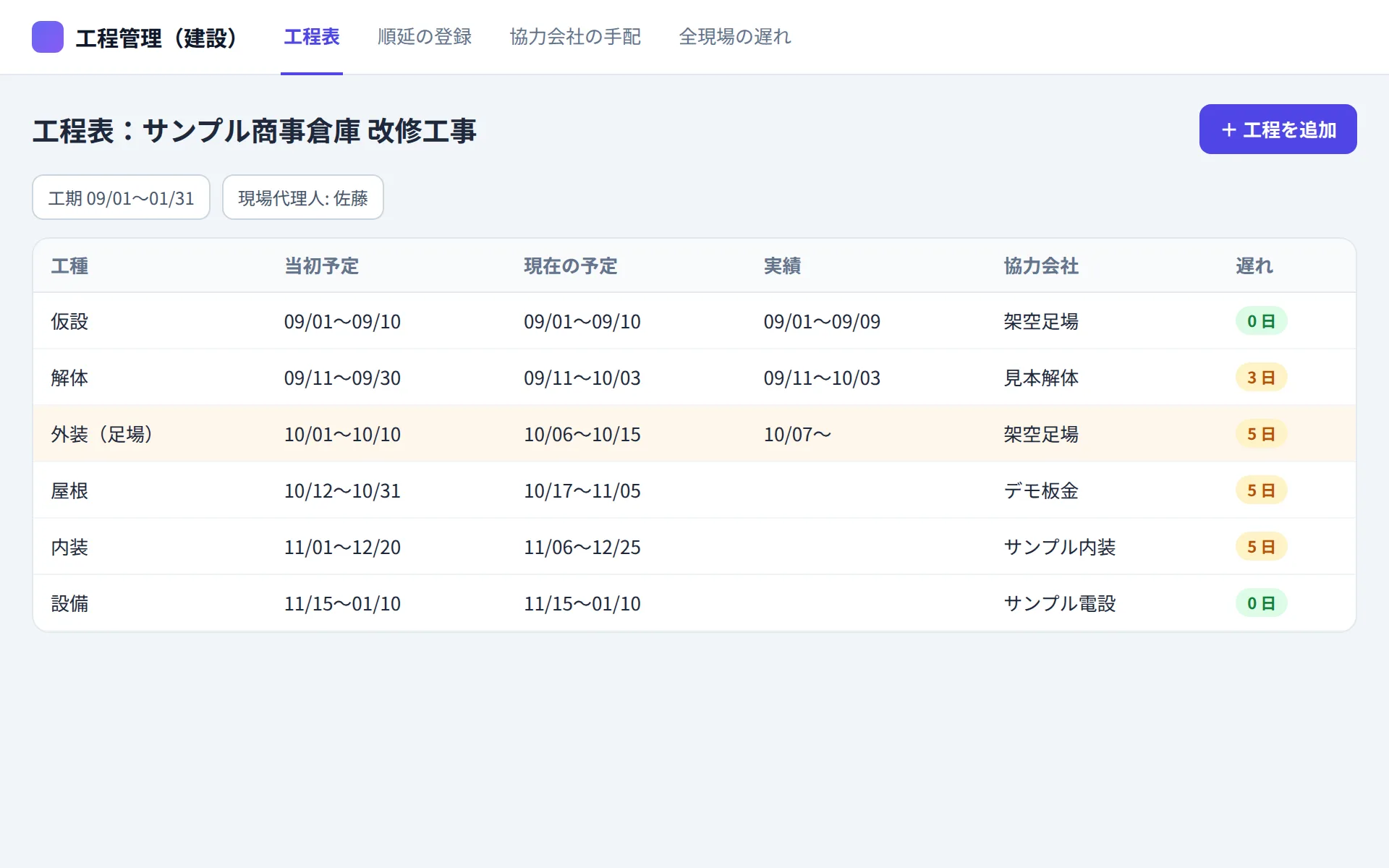Click the 協力会社 column header
Viewport: 1389px width, 868px height.
(1041, 266)
